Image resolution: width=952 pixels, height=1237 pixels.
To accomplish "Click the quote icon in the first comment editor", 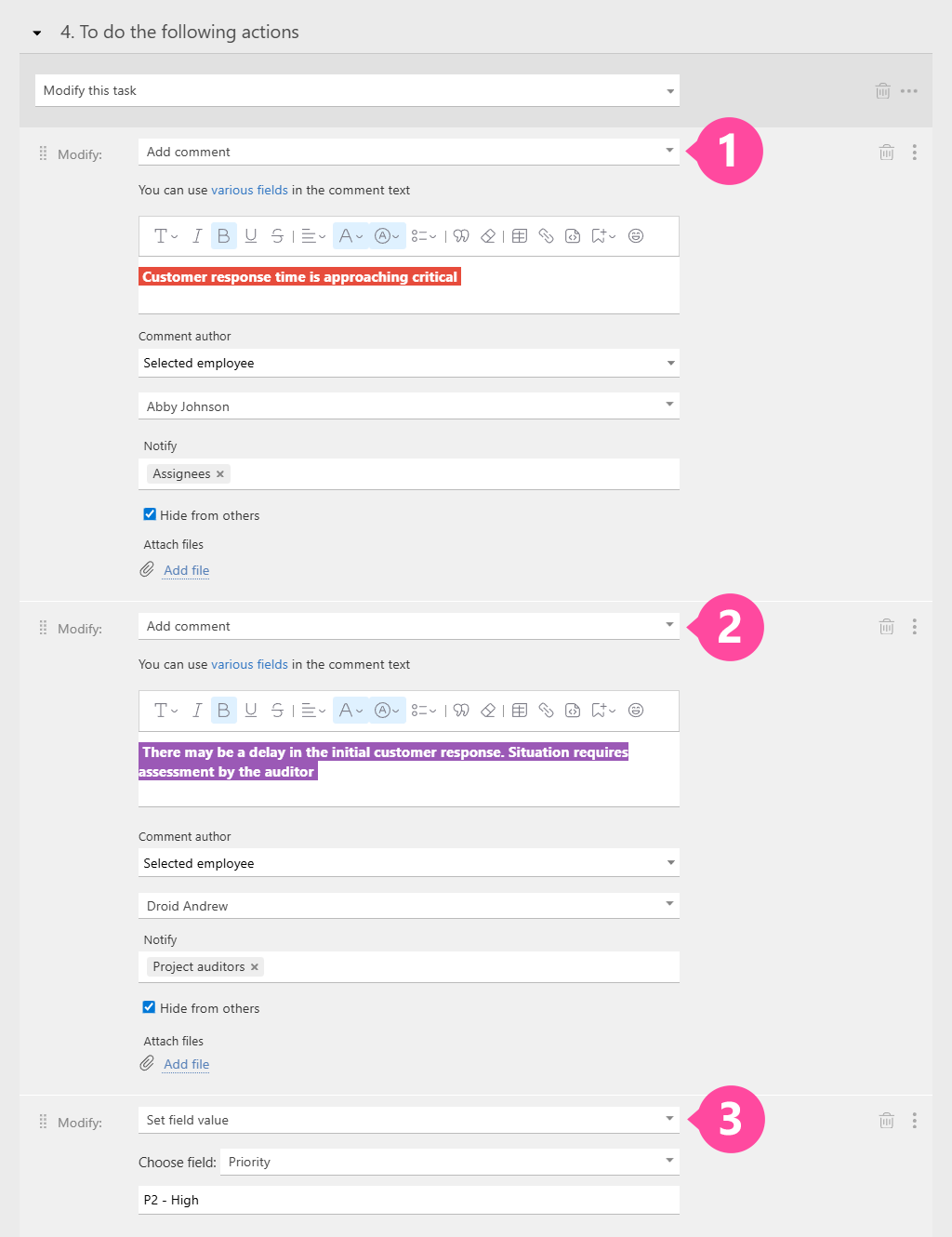I will point(461,236).
